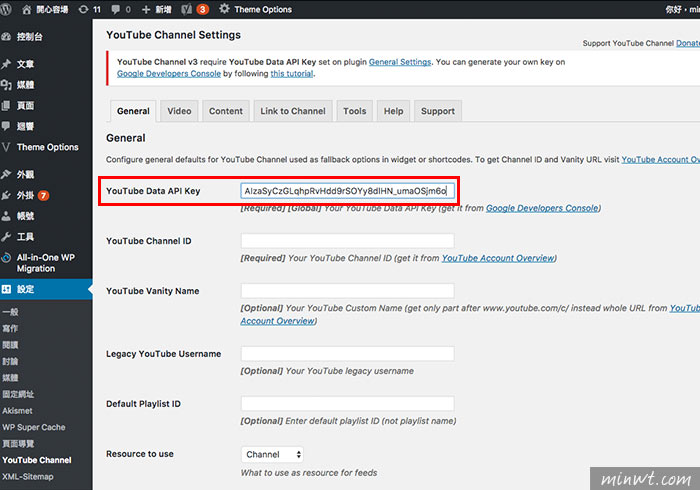Viewport: 700px width, 490px height.
Task: Click the user icon beside 帳號
Action: pos(6,216)
